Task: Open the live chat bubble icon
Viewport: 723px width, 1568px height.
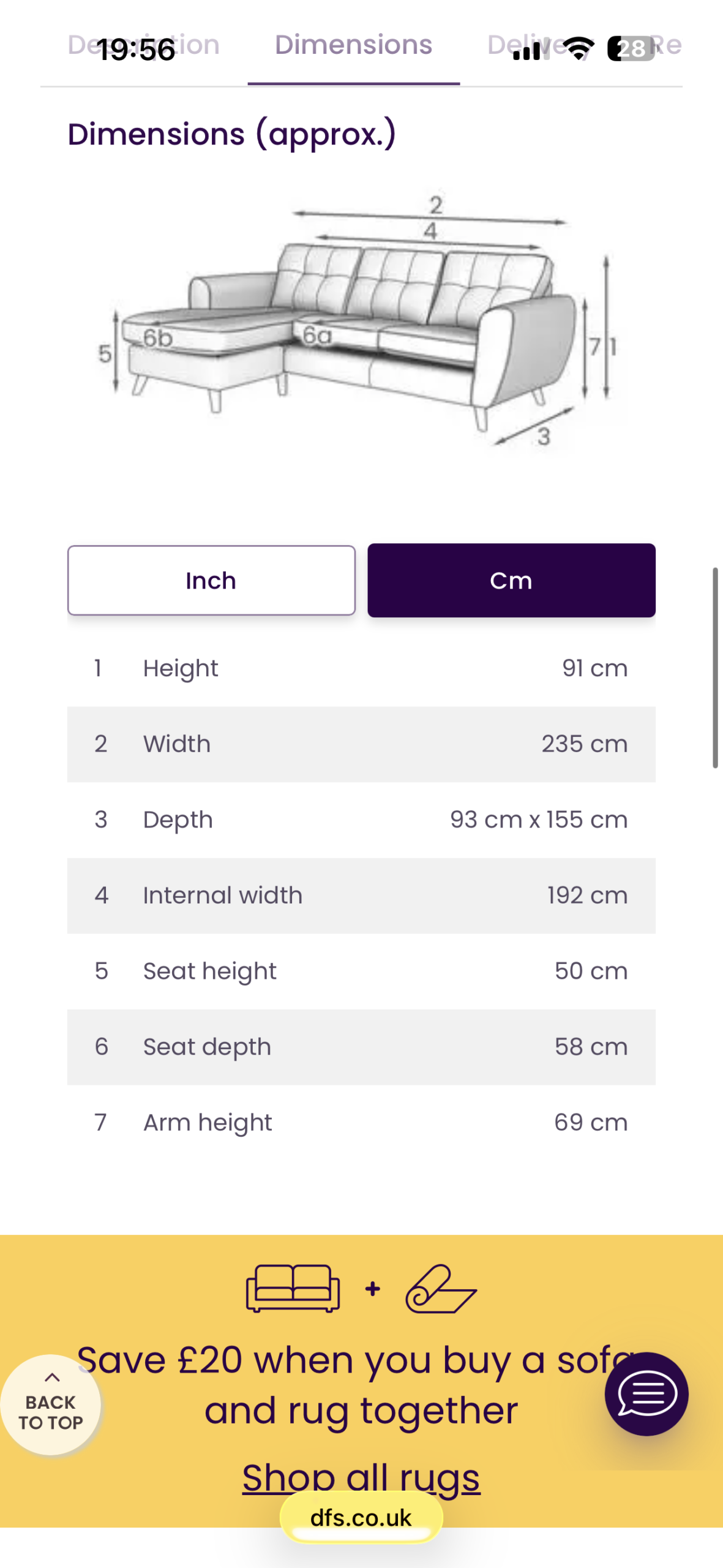Action: (x=646, y=1394)
